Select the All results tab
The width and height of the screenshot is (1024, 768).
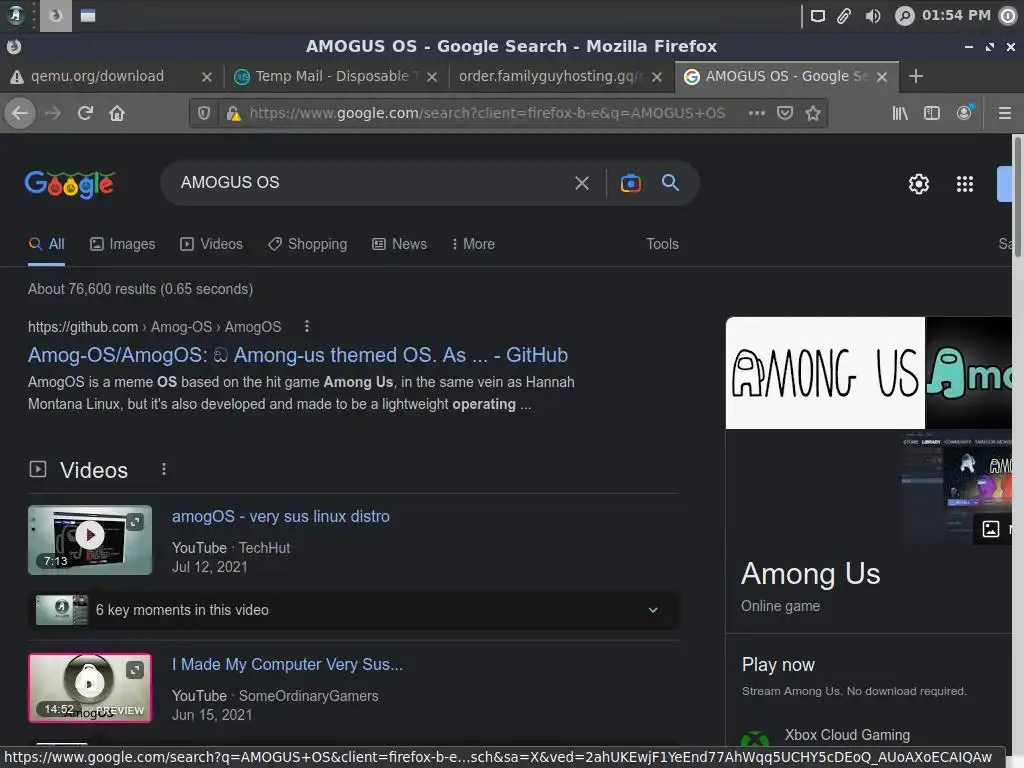click(46, 244)
